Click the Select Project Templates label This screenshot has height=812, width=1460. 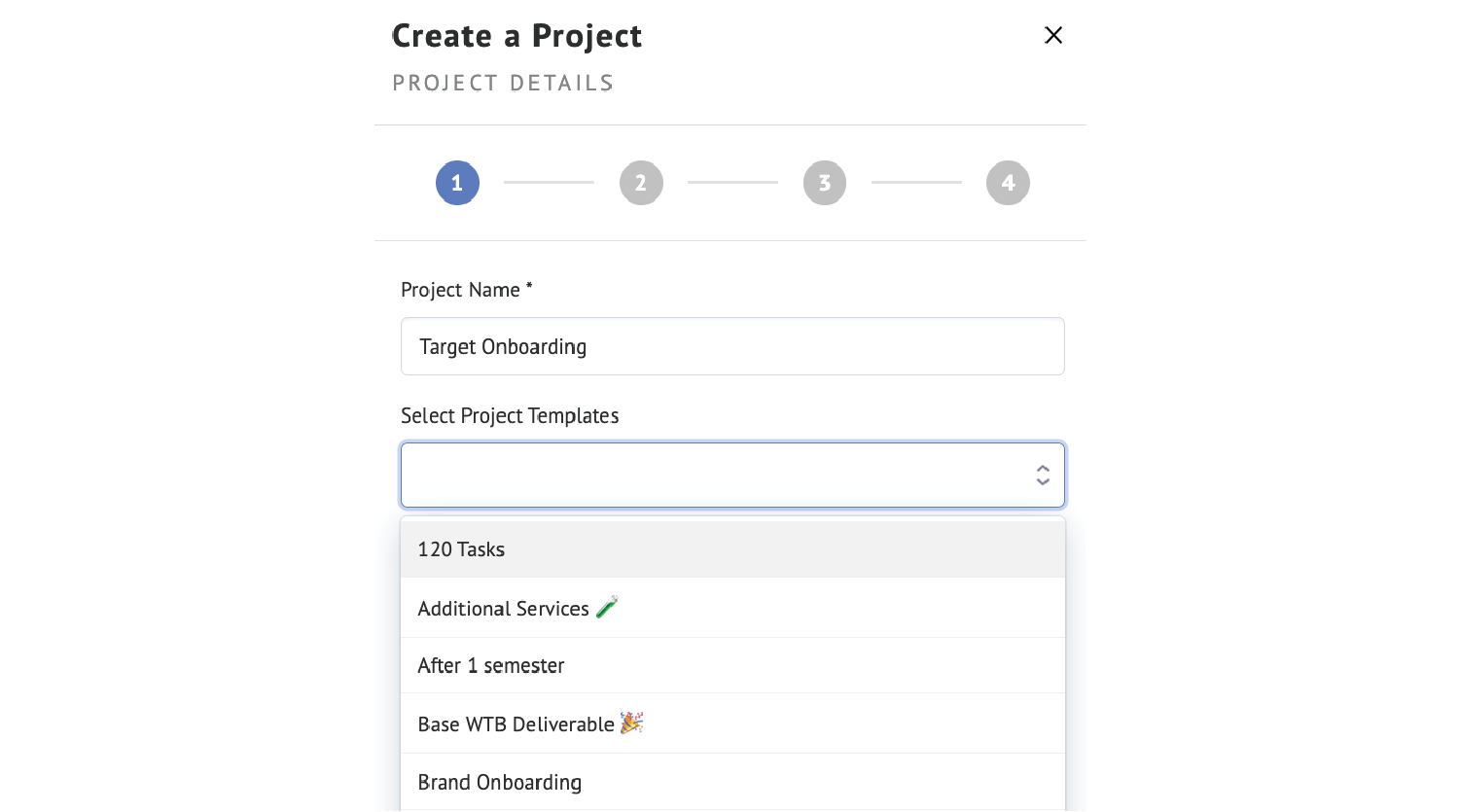pos(510,416)
